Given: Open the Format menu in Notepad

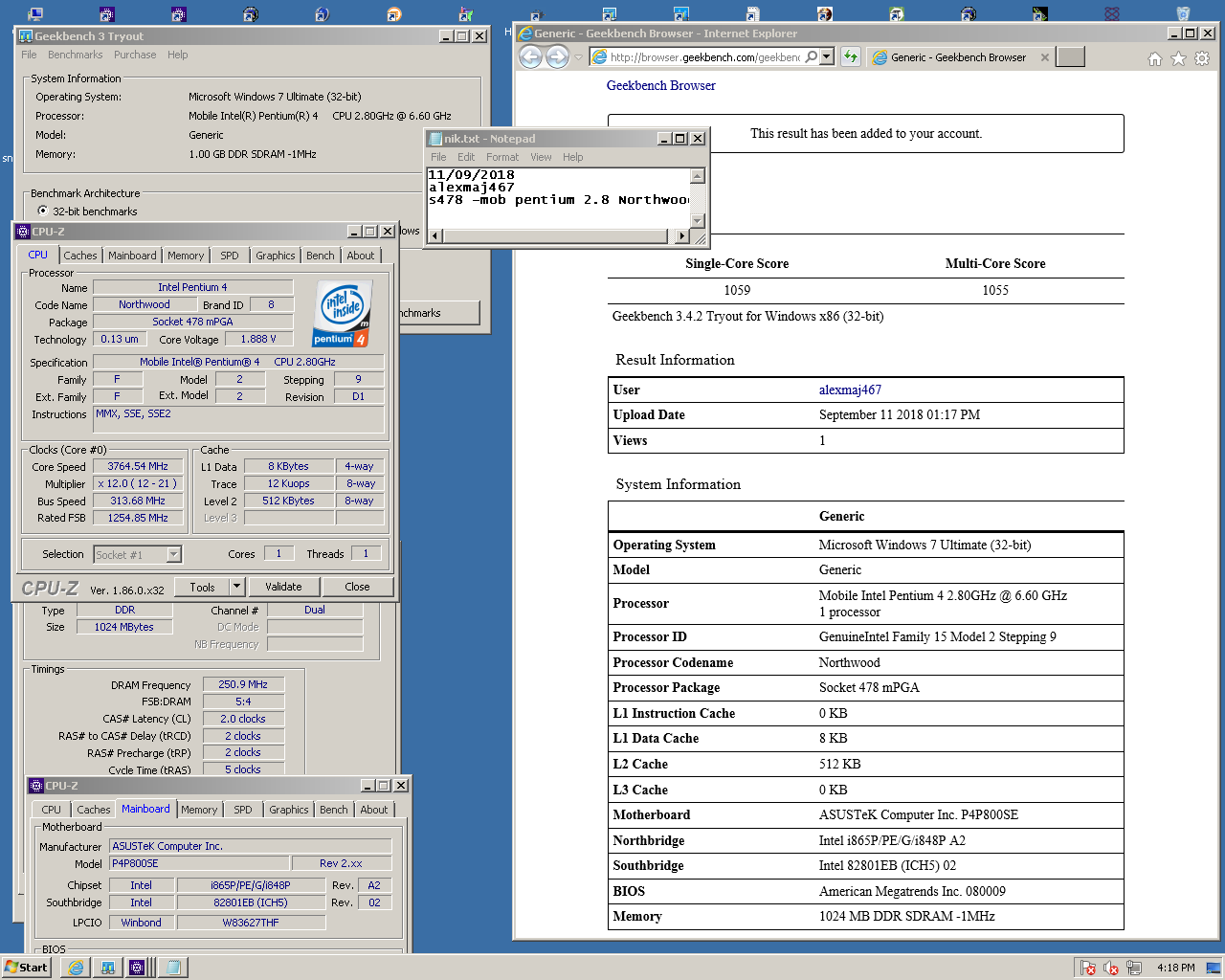Looking at the screenshot, I should (502, 157).
